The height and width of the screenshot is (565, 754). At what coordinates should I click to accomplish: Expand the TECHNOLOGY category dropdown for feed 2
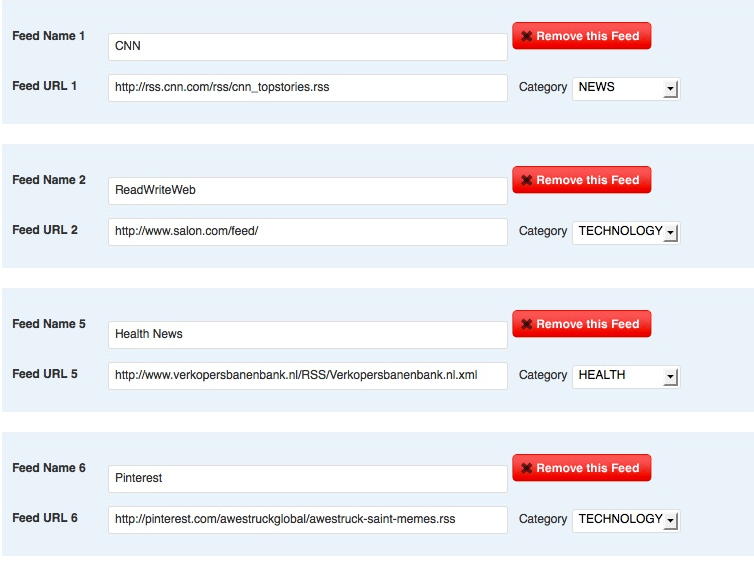(626, 232)
